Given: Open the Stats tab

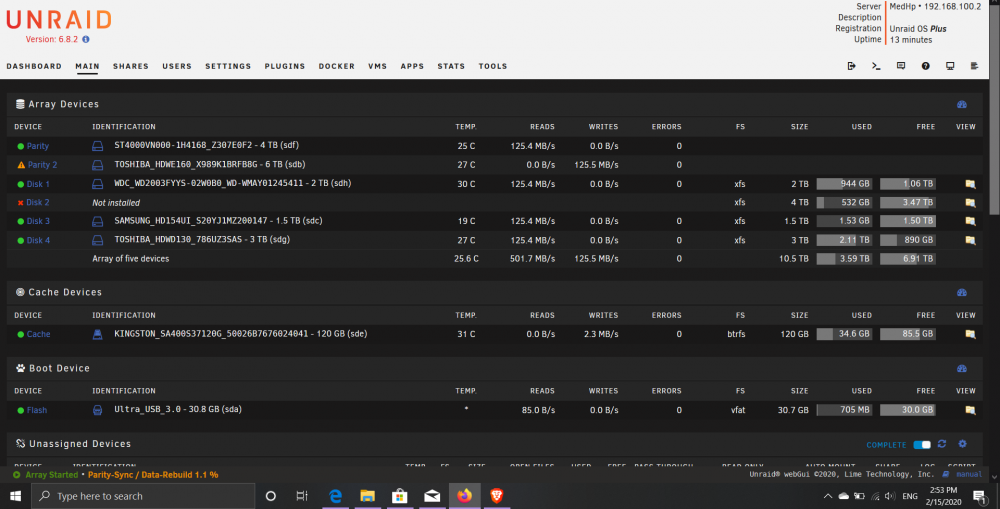Looking at the screenshot, I should (x=451, y=66).
